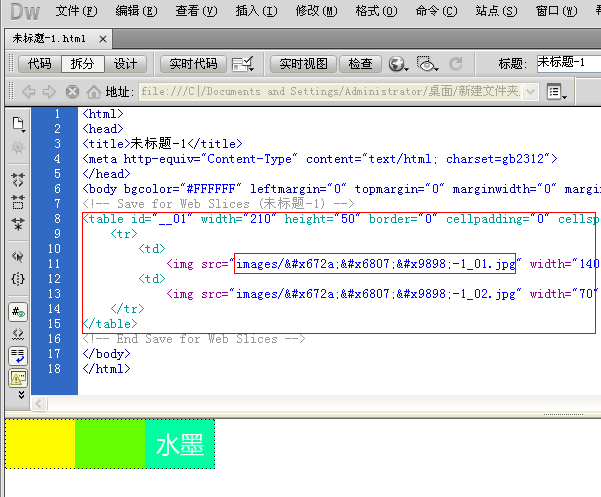Open the 修改(M) menu
Screen dimensions: 601x497
(316, 11)
